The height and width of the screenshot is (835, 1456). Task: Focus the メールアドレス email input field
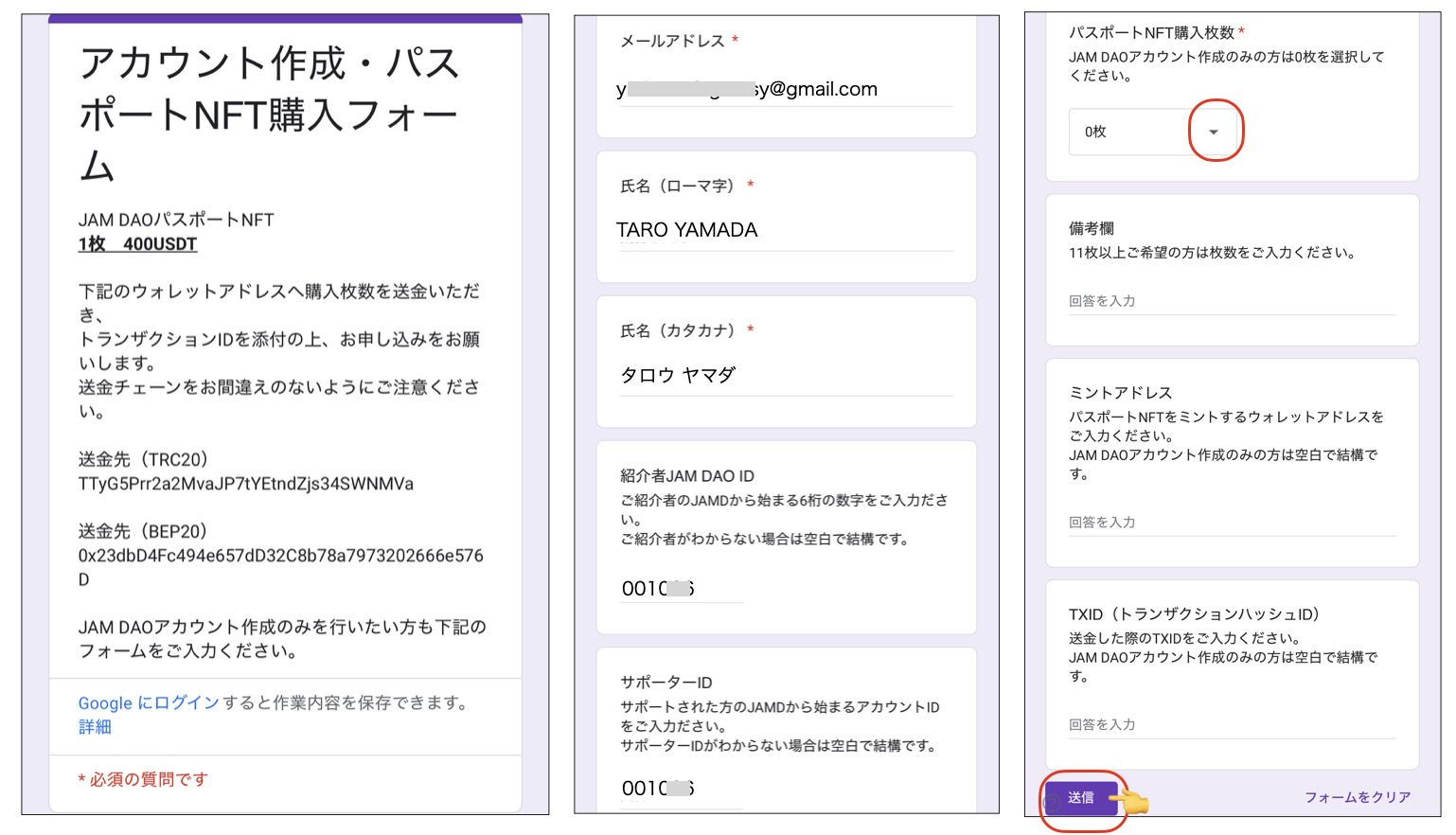[785, 90]
